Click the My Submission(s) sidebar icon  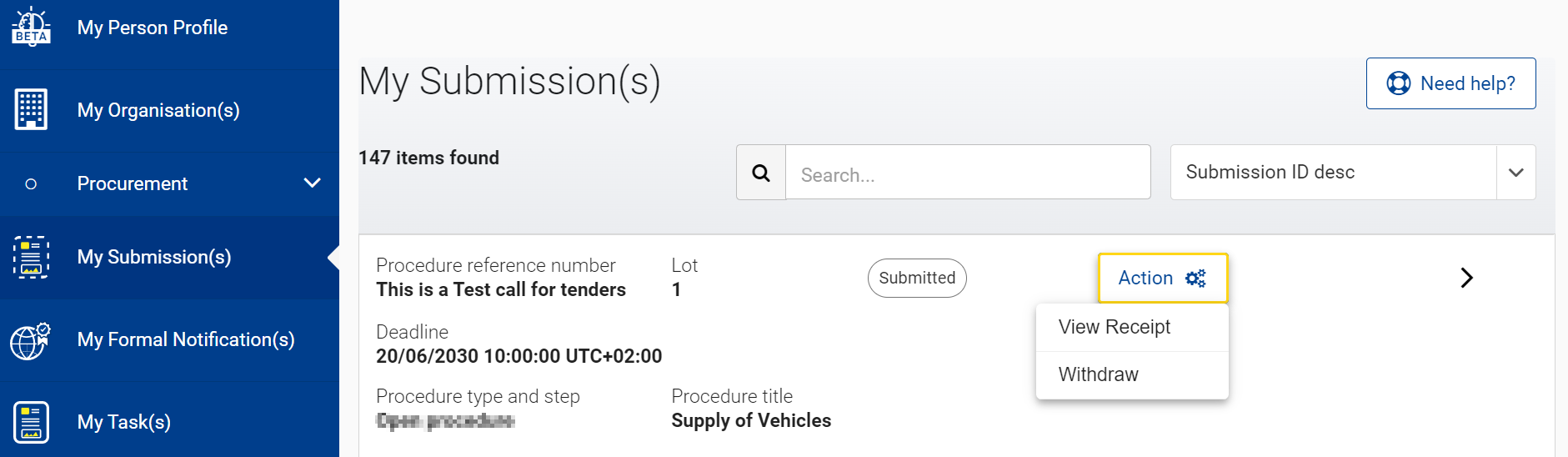click(31, 257)
